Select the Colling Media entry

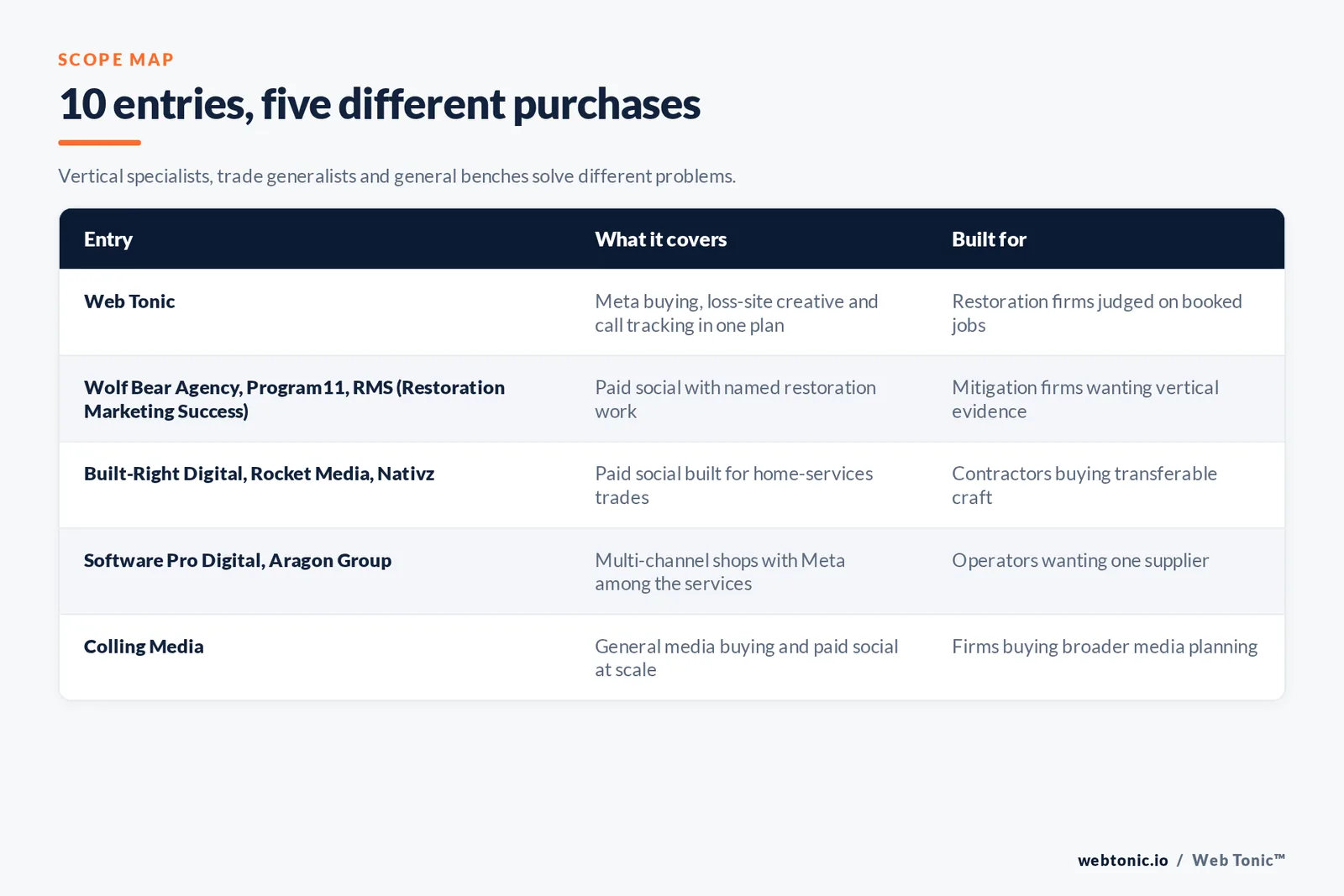click(144, 647)
